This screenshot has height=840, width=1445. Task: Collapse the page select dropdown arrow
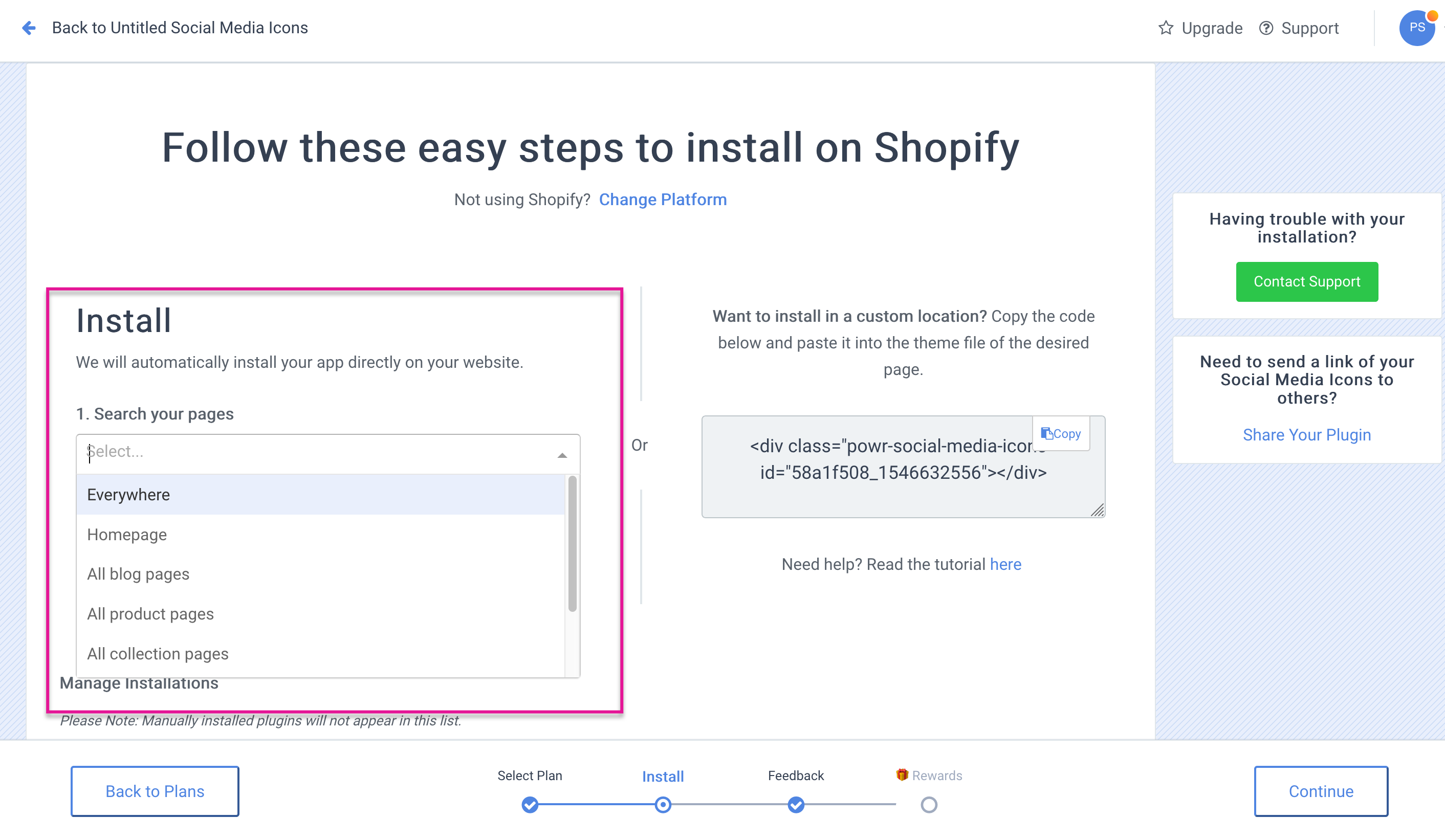(562, 455)
